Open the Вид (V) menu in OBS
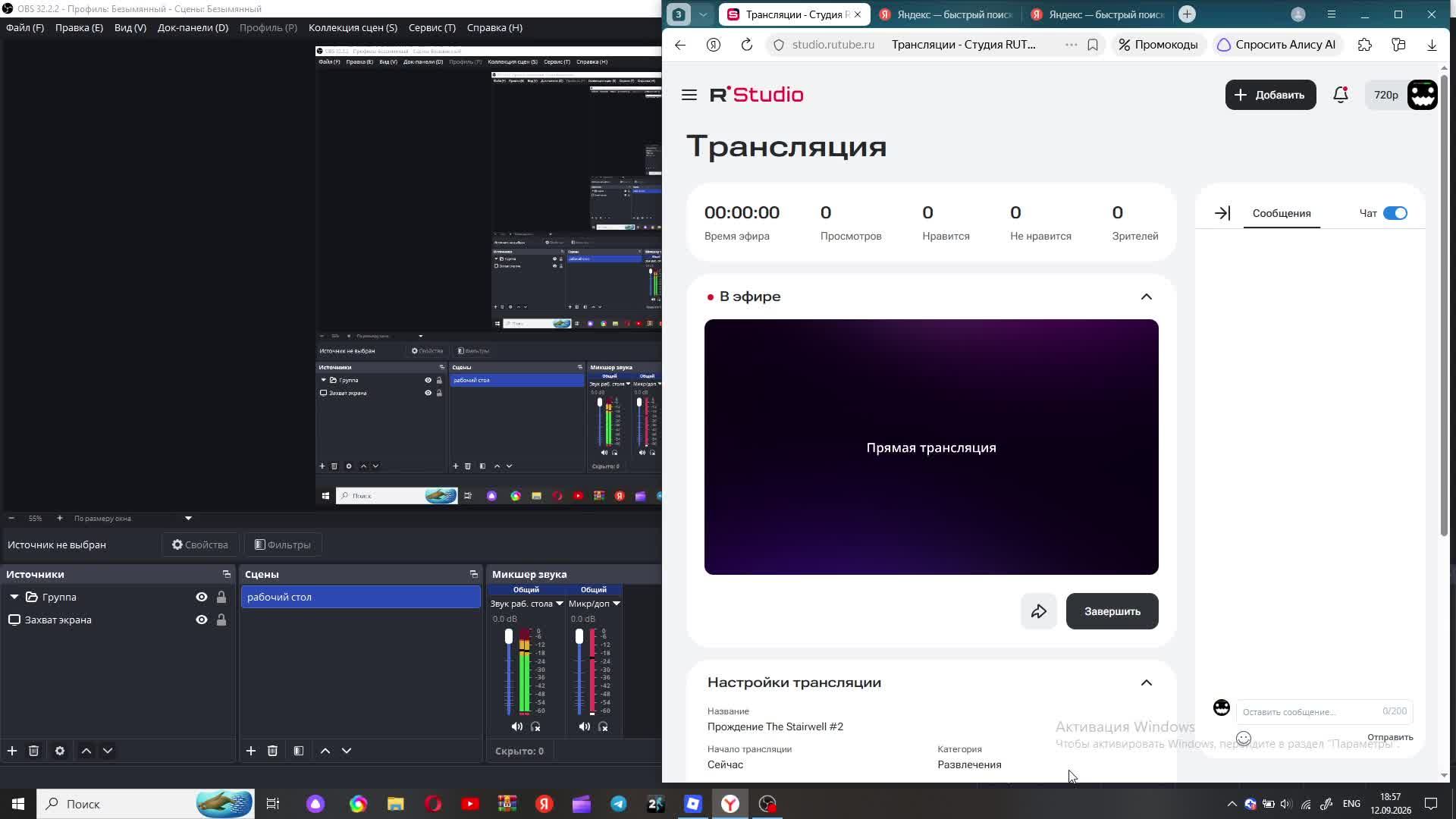 point(130,27)
